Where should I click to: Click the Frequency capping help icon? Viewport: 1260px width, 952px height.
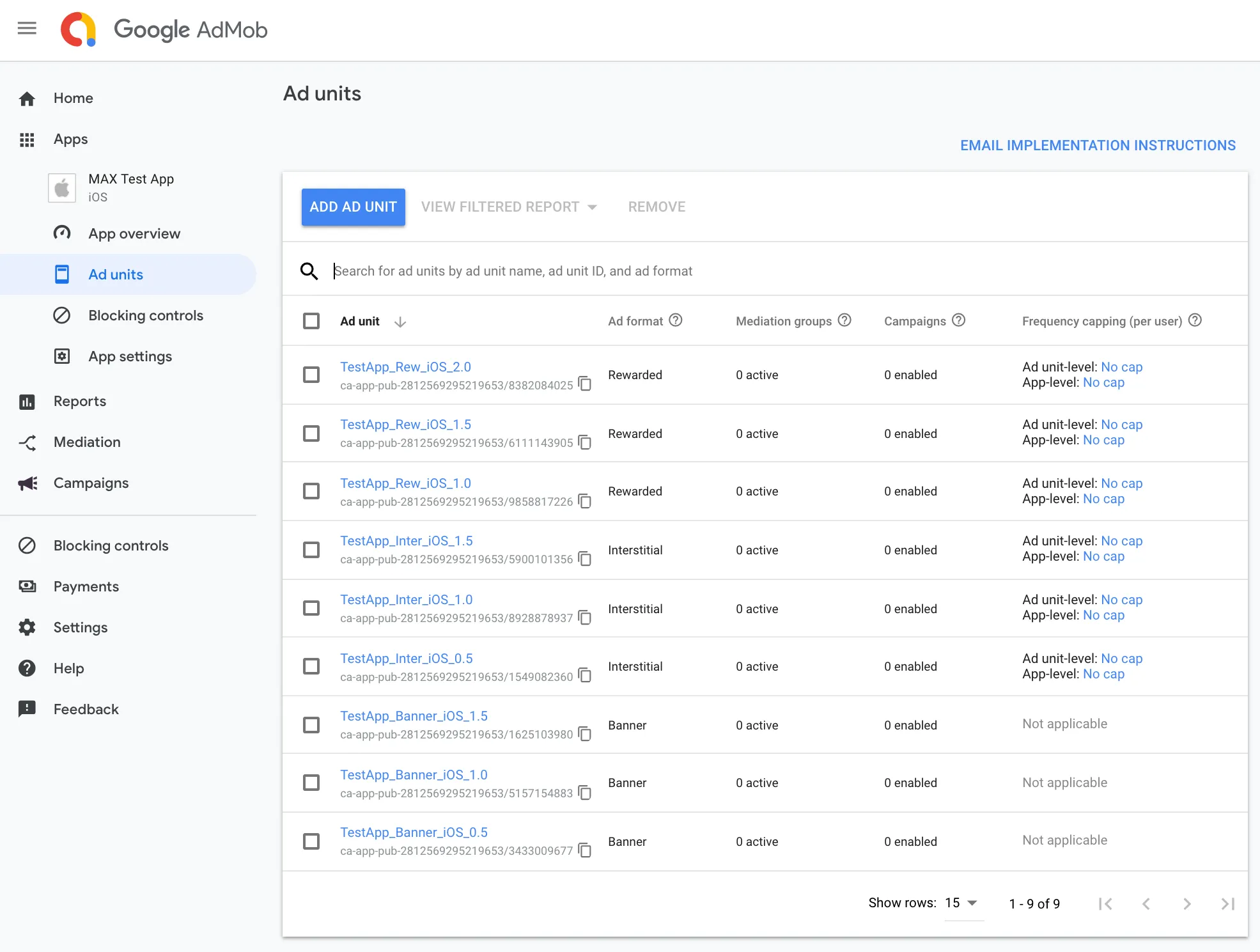(1195, 320)
